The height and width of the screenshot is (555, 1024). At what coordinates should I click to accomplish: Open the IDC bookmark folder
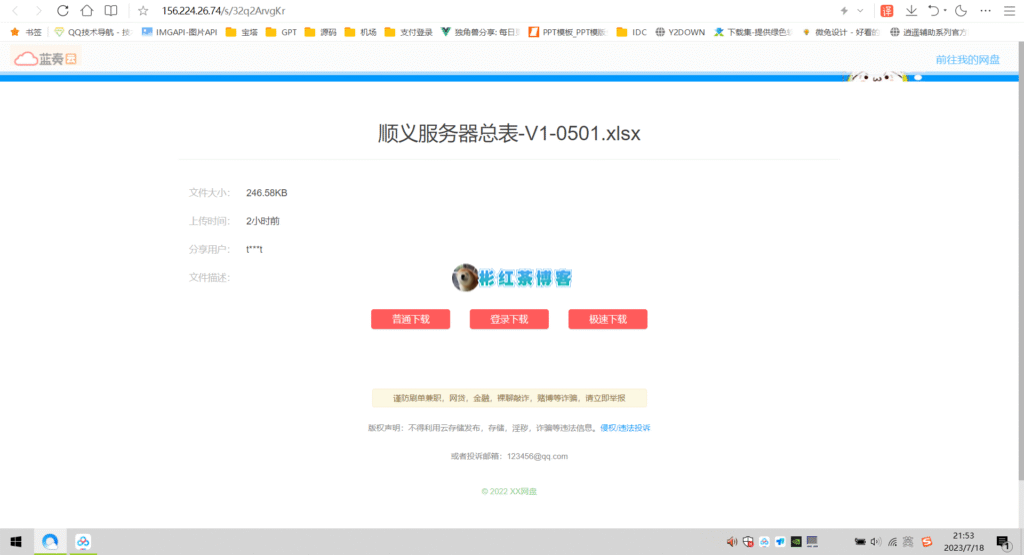[632, 32]
